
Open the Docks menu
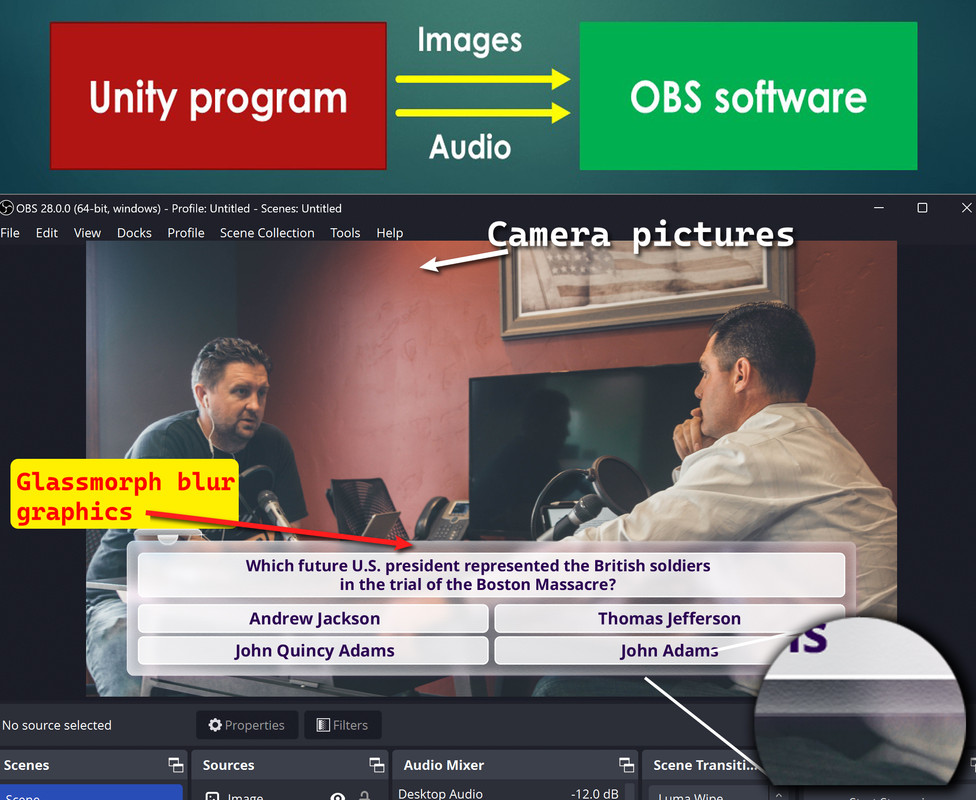pos(134,233)
